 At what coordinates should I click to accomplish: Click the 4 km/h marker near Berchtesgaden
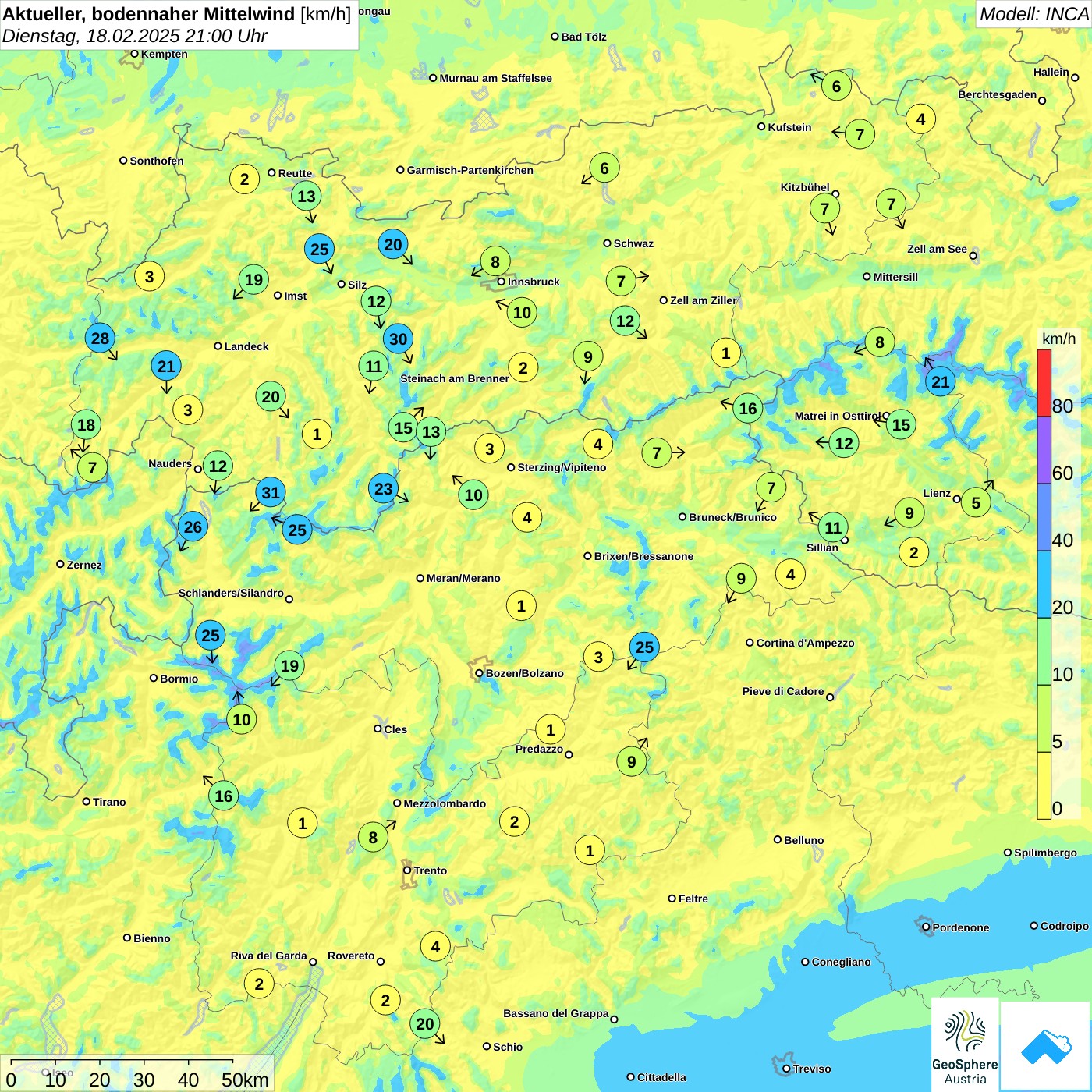[x=920, y=119]
